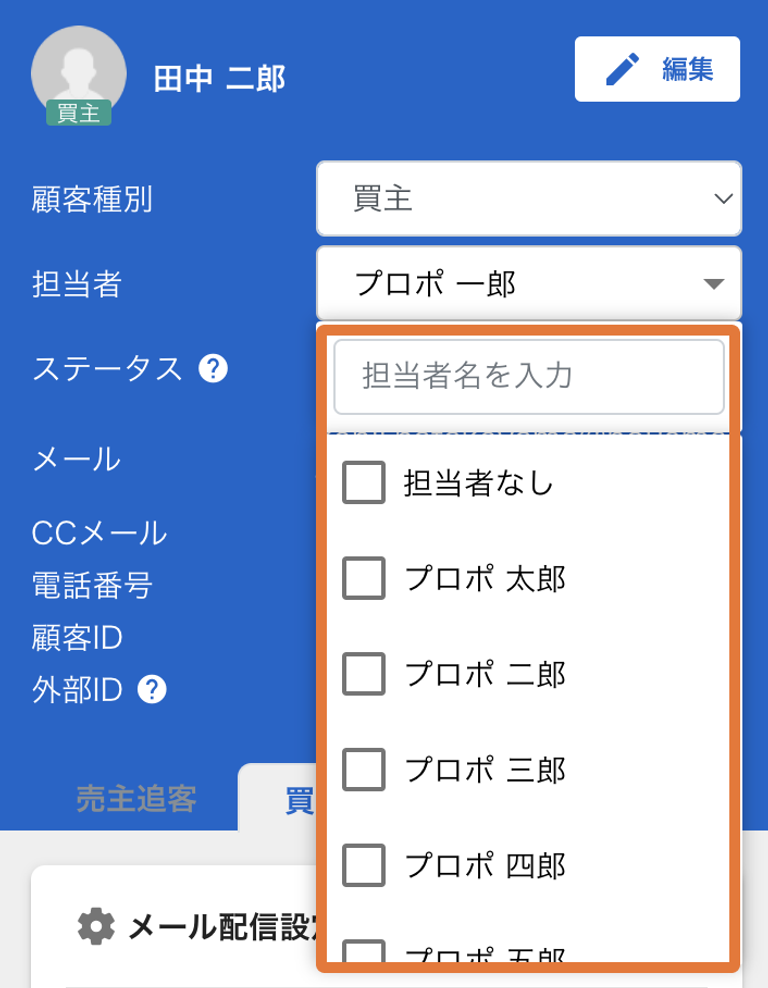Select the プロポ 五郎 option at list bottom
Image resolution: width=768 pixels, height=988 pixels.
click(484, 954)
